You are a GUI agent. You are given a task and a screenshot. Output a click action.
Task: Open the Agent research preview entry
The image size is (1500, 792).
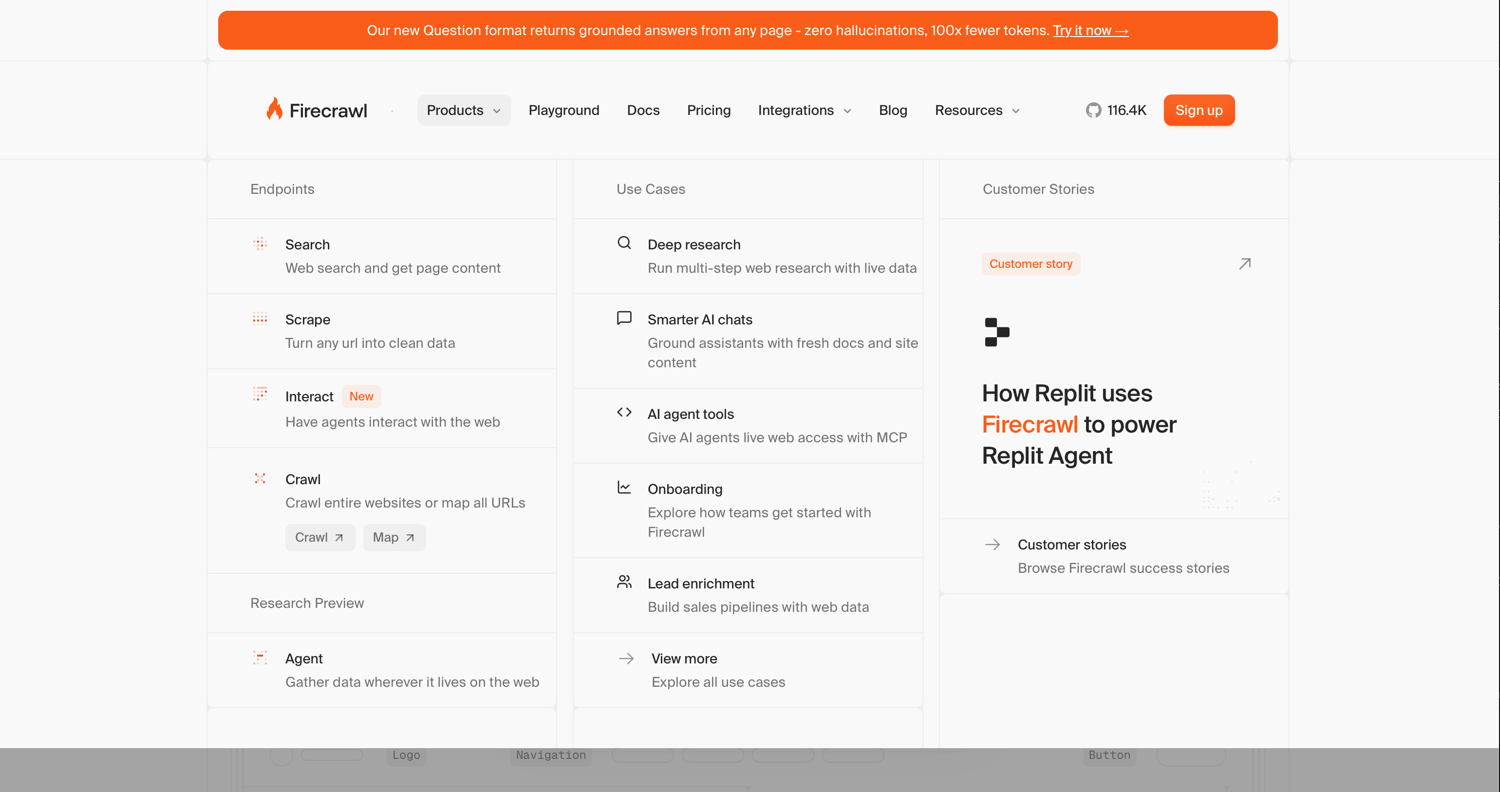click(382, 670)
